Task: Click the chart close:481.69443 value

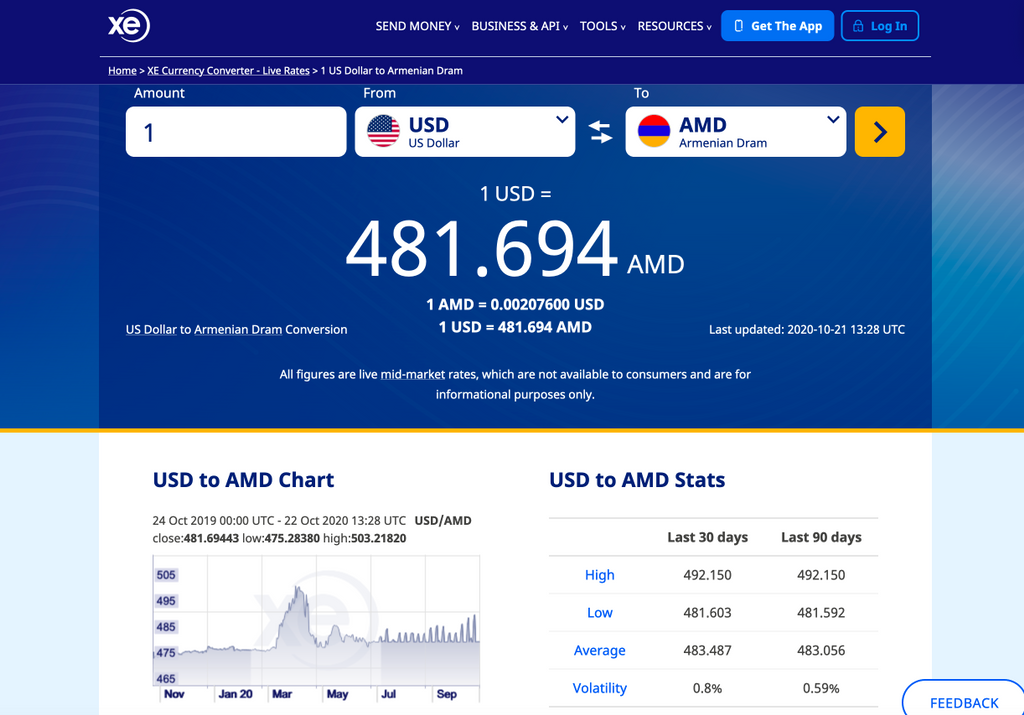Action: (x=196, y=539)
